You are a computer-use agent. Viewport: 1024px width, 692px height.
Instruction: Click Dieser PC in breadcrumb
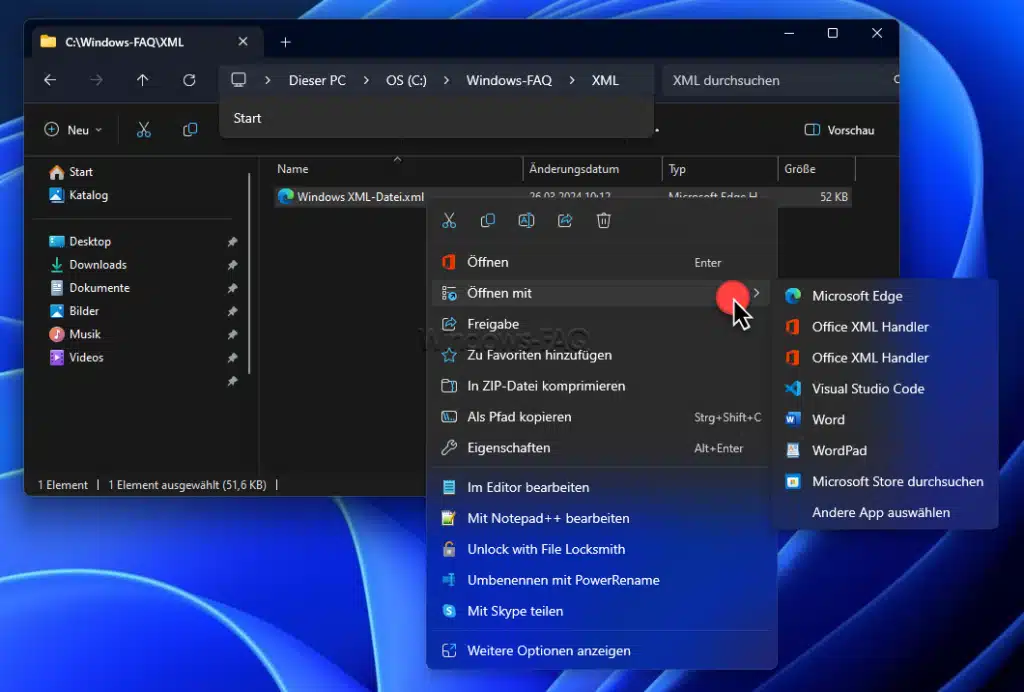317,80
